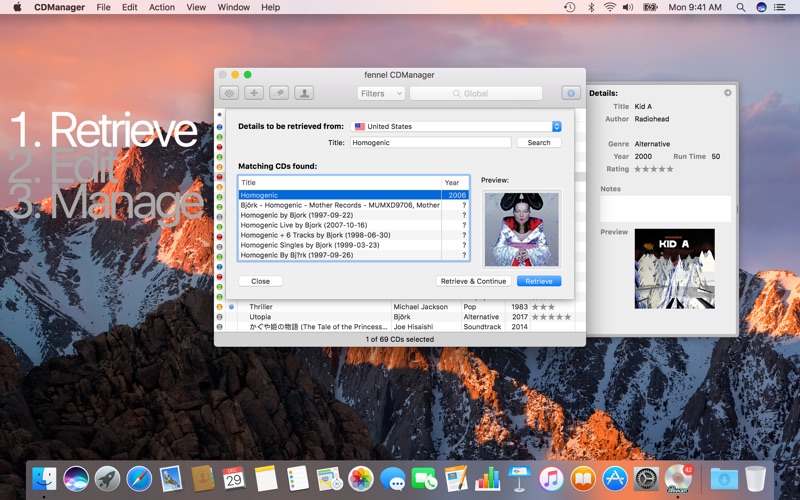The width and height of the screenshot is (800, 500).
Task: Open the Trash in Dock
Action: (x=756, y=479)
